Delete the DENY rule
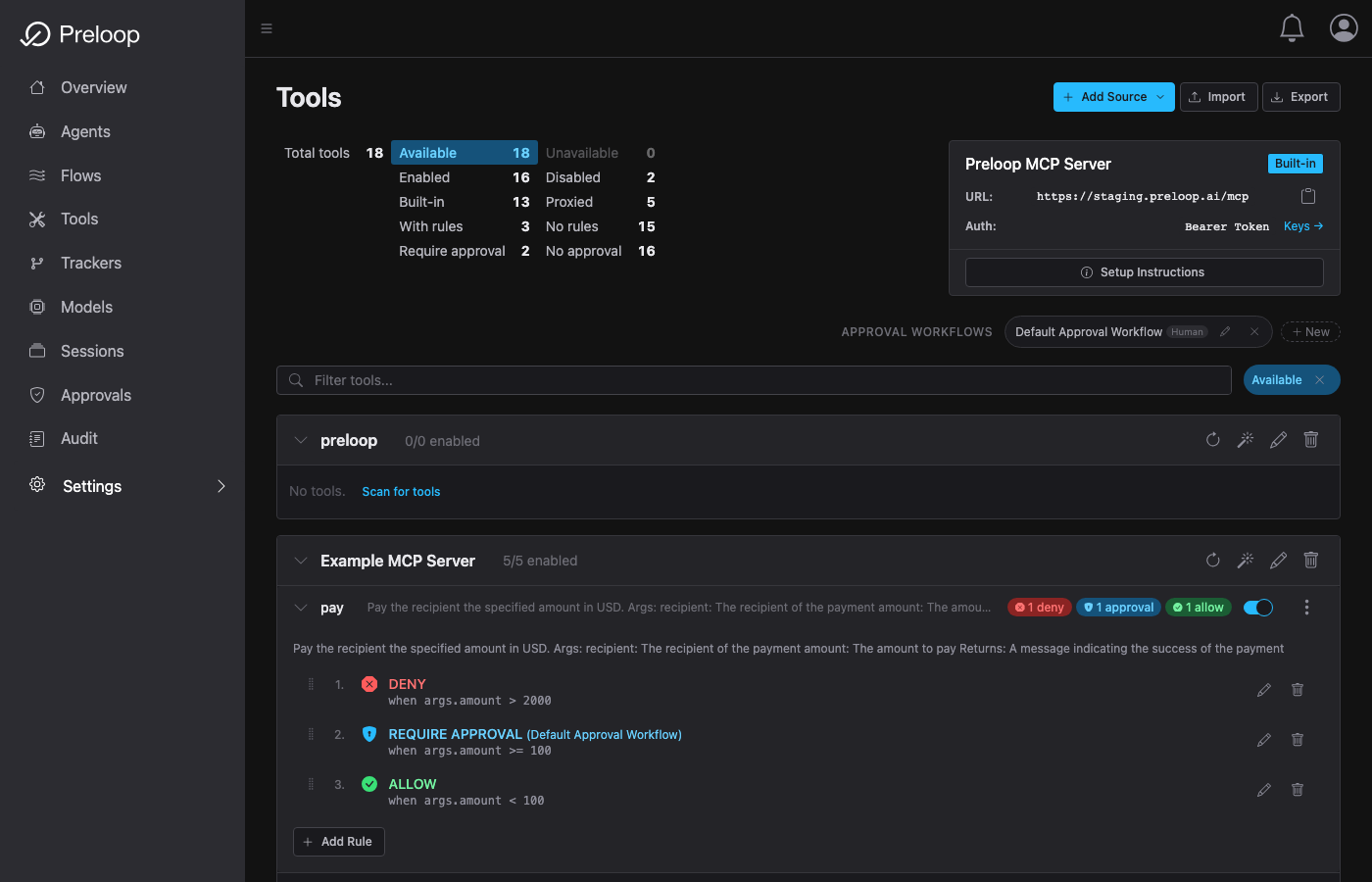This screenshot has height=882, width=1372. coord(1298,690)
